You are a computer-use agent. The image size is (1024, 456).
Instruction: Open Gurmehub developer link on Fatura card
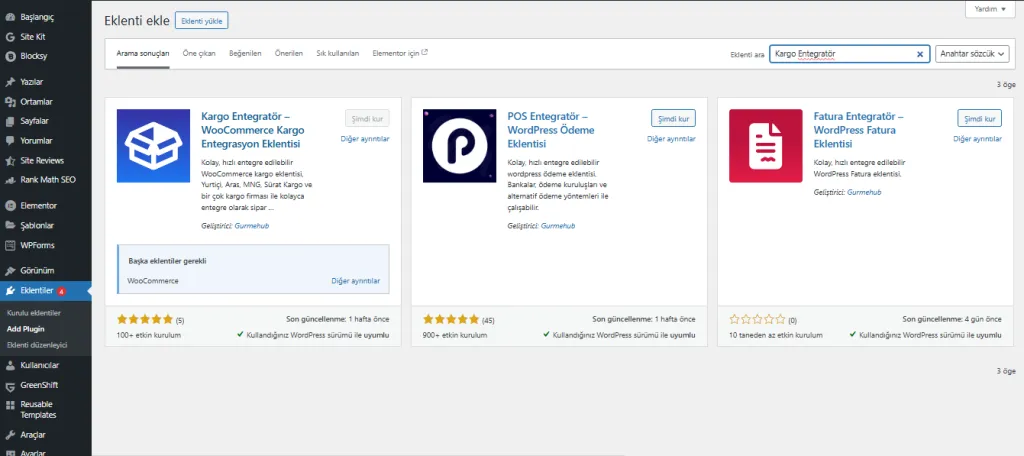(x=864, y=193)
